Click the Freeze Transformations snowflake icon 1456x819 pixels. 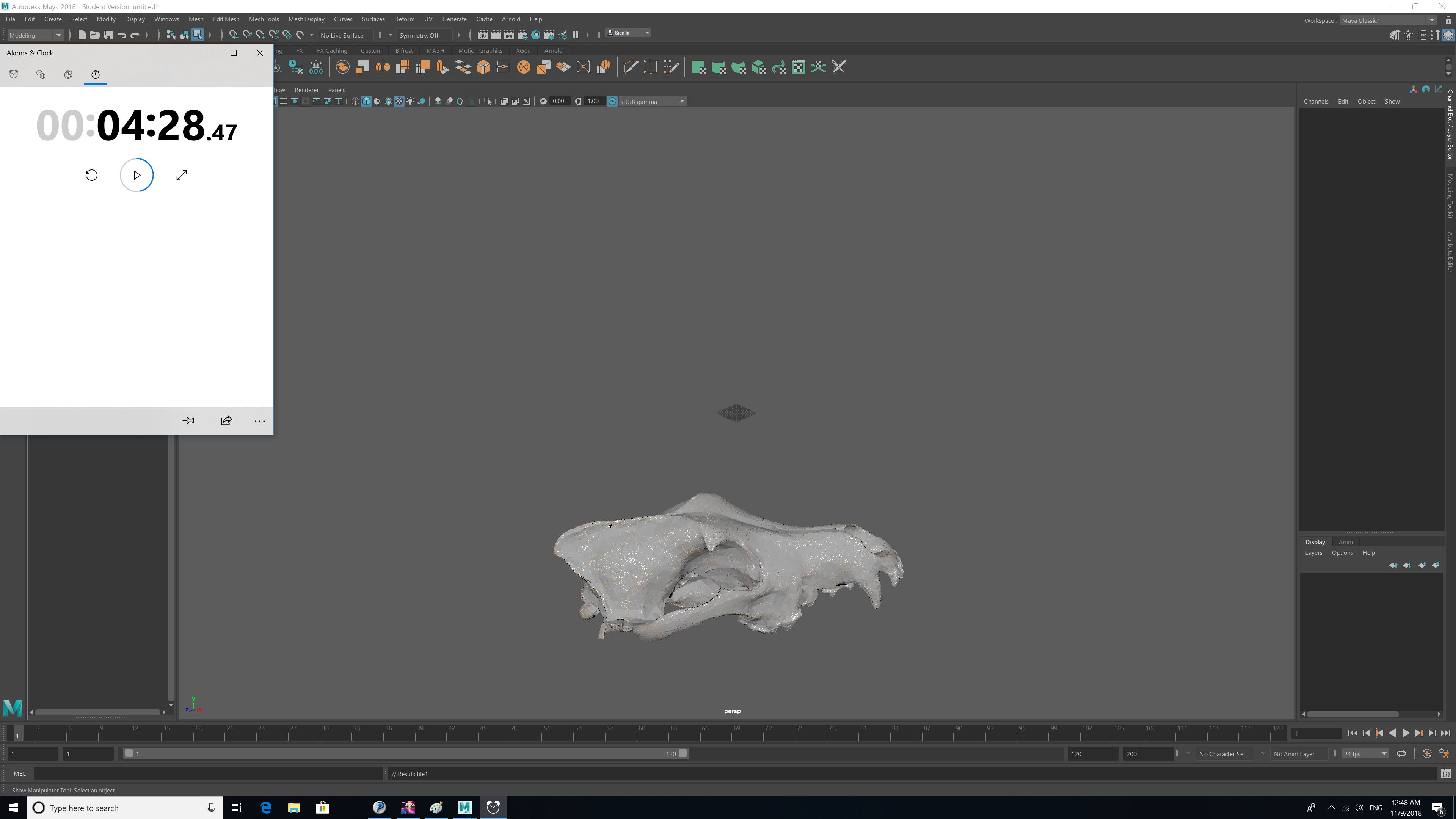coord(316,67)
